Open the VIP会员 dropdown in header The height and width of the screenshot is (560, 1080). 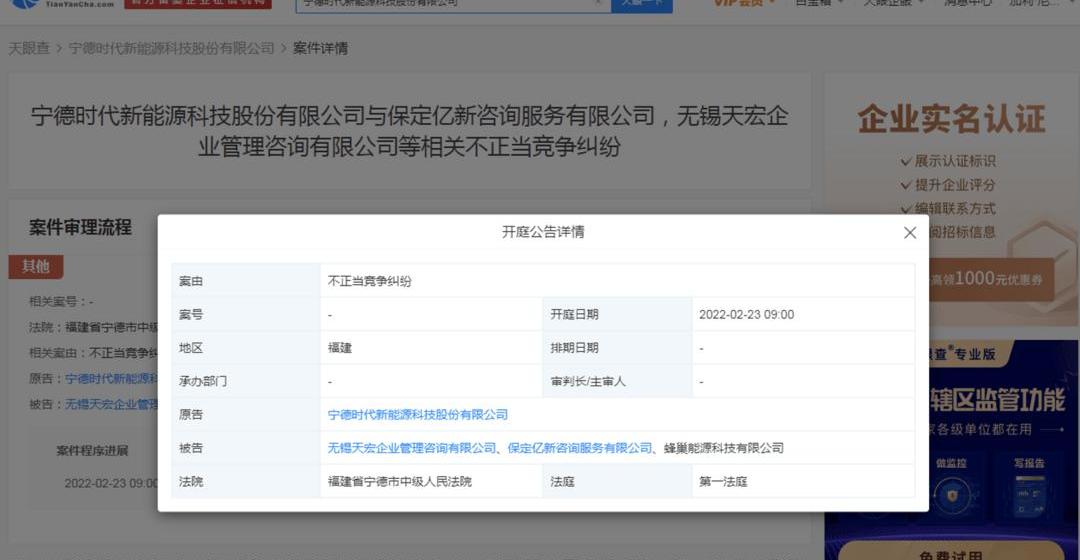(x=743, y=3)
